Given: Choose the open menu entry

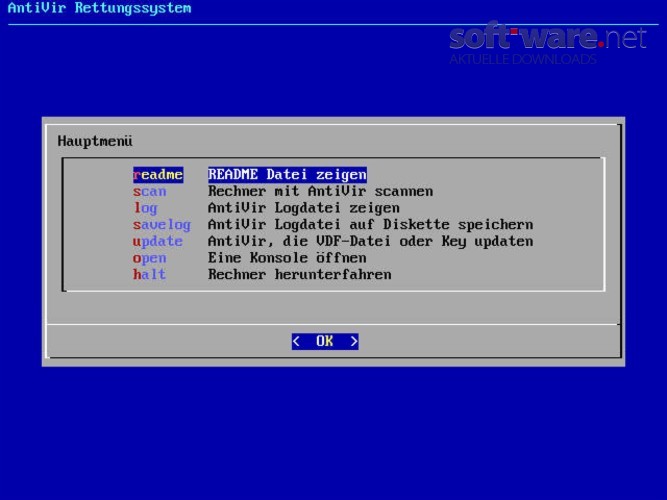Looking at the screenshot, I should pos(149,258).
